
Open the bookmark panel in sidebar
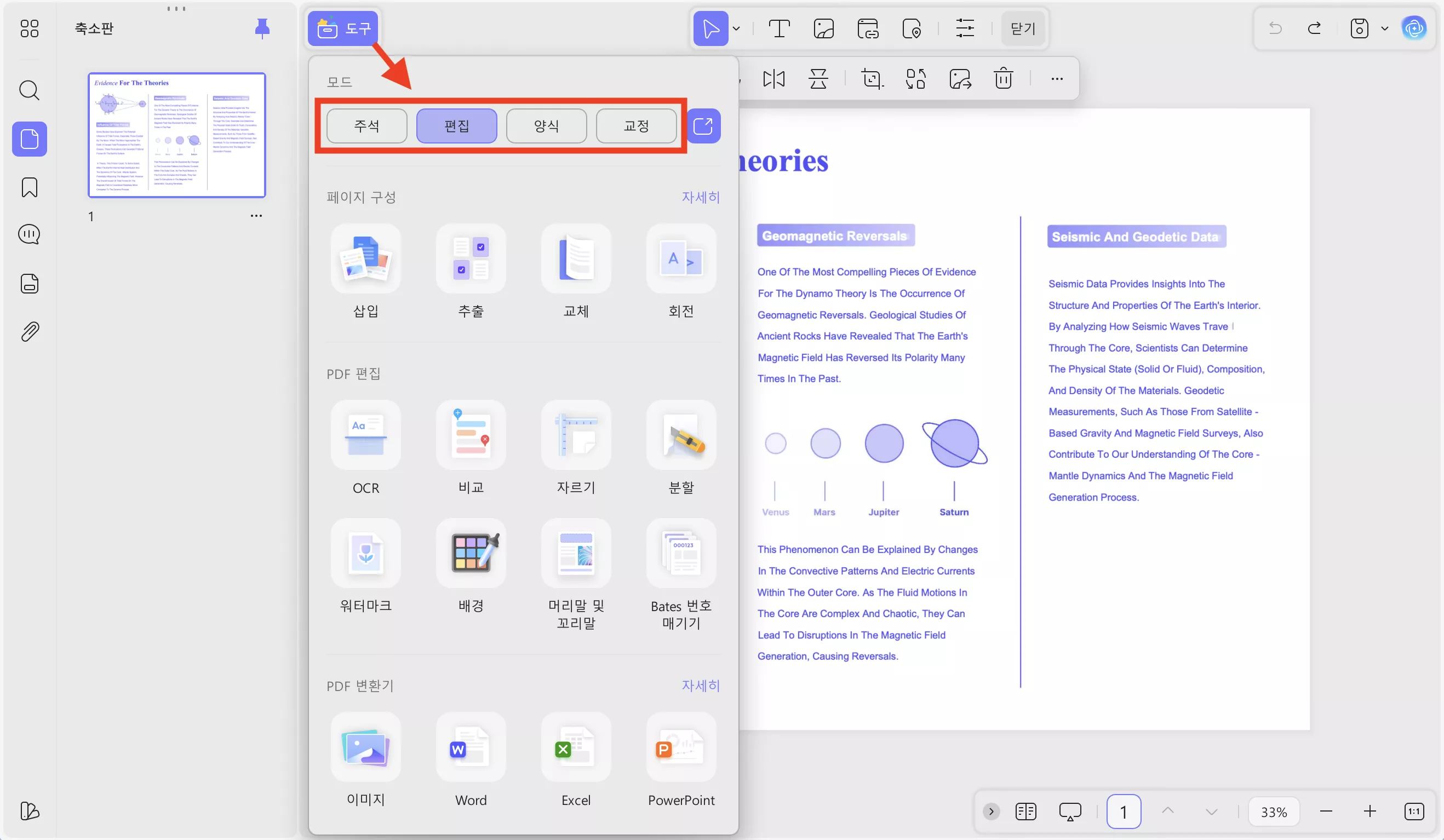click(x=29, y=187)
